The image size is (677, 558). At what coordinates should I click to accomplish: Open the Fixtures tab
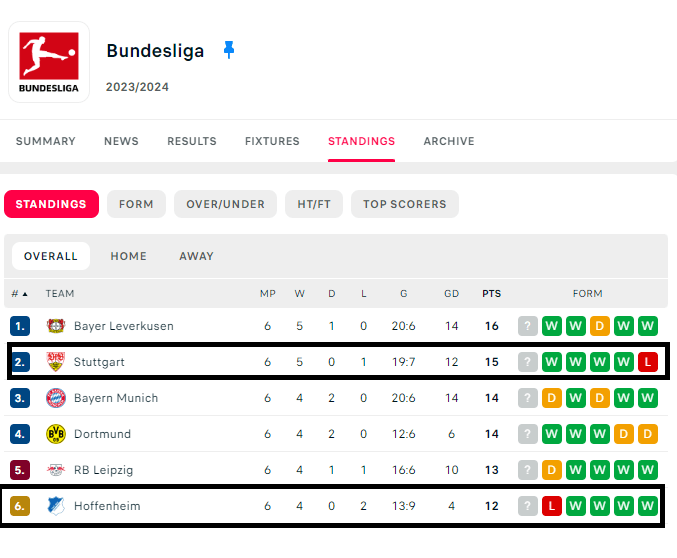(x=272, y=141)
